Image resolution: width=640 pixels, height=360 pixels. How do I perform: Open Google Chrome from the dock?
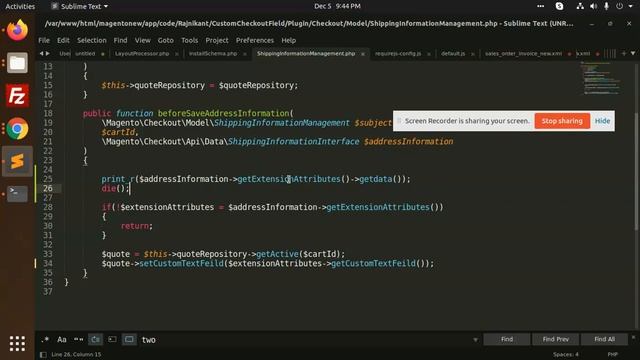(x=17, y=129)
